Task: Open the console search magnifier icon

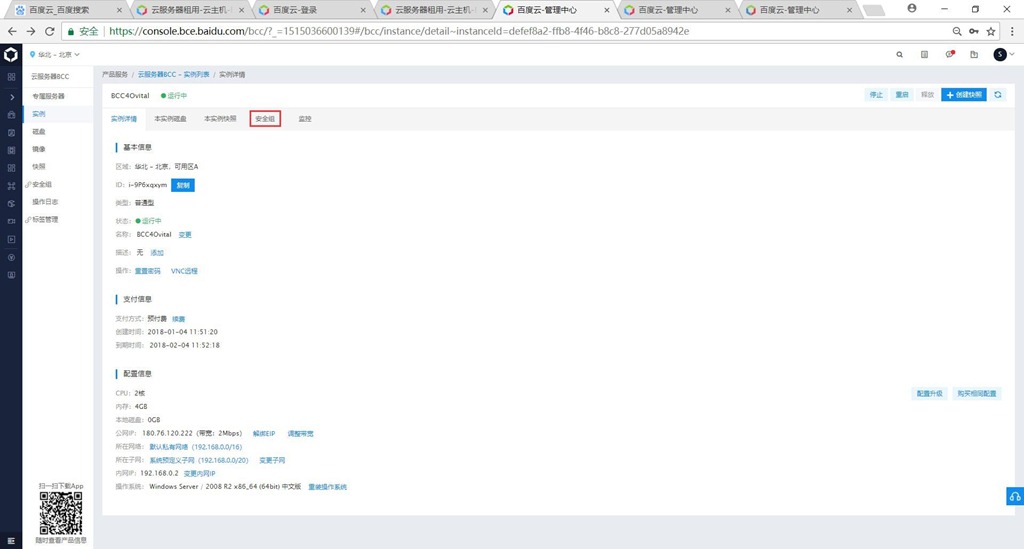Action: coord(900,54)
